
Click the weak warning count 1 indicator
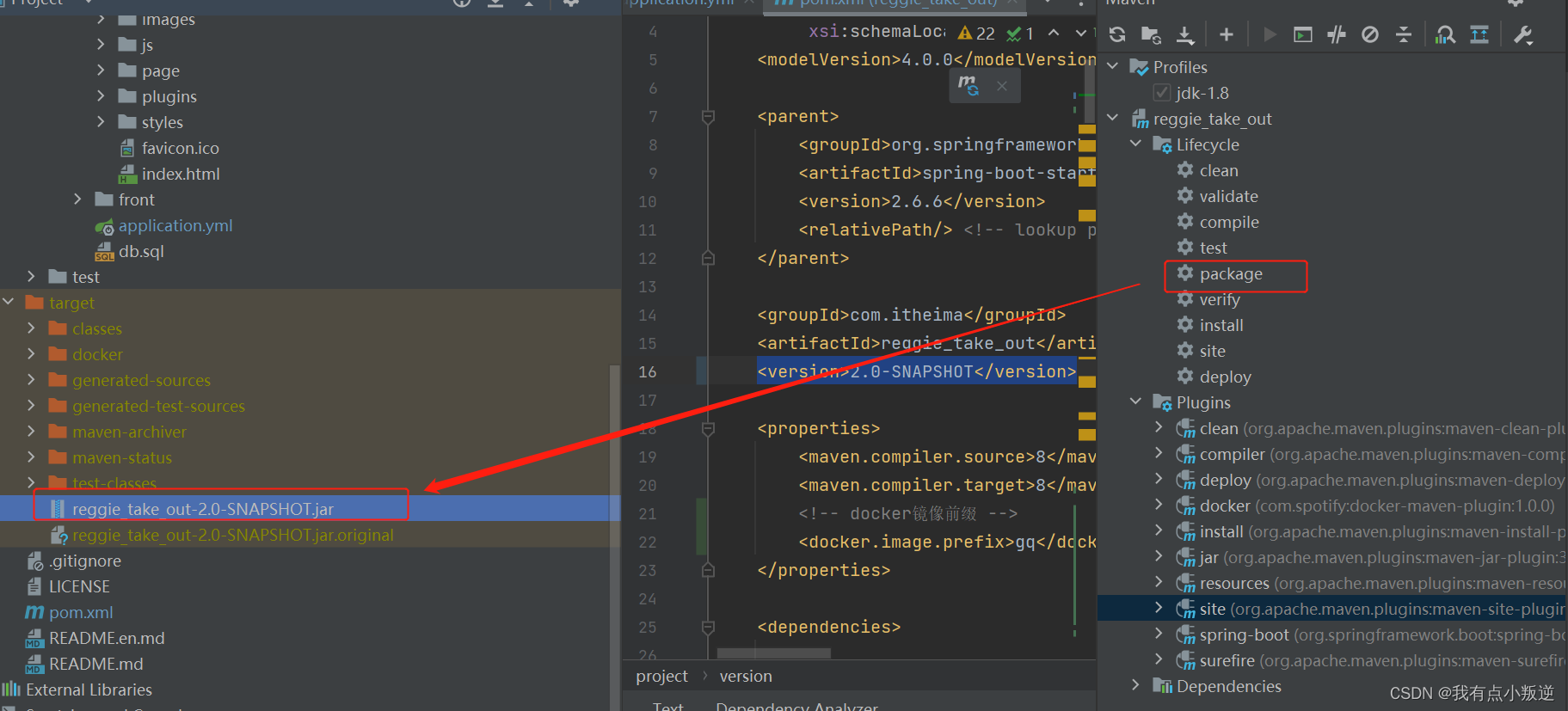click(1020, 34)
